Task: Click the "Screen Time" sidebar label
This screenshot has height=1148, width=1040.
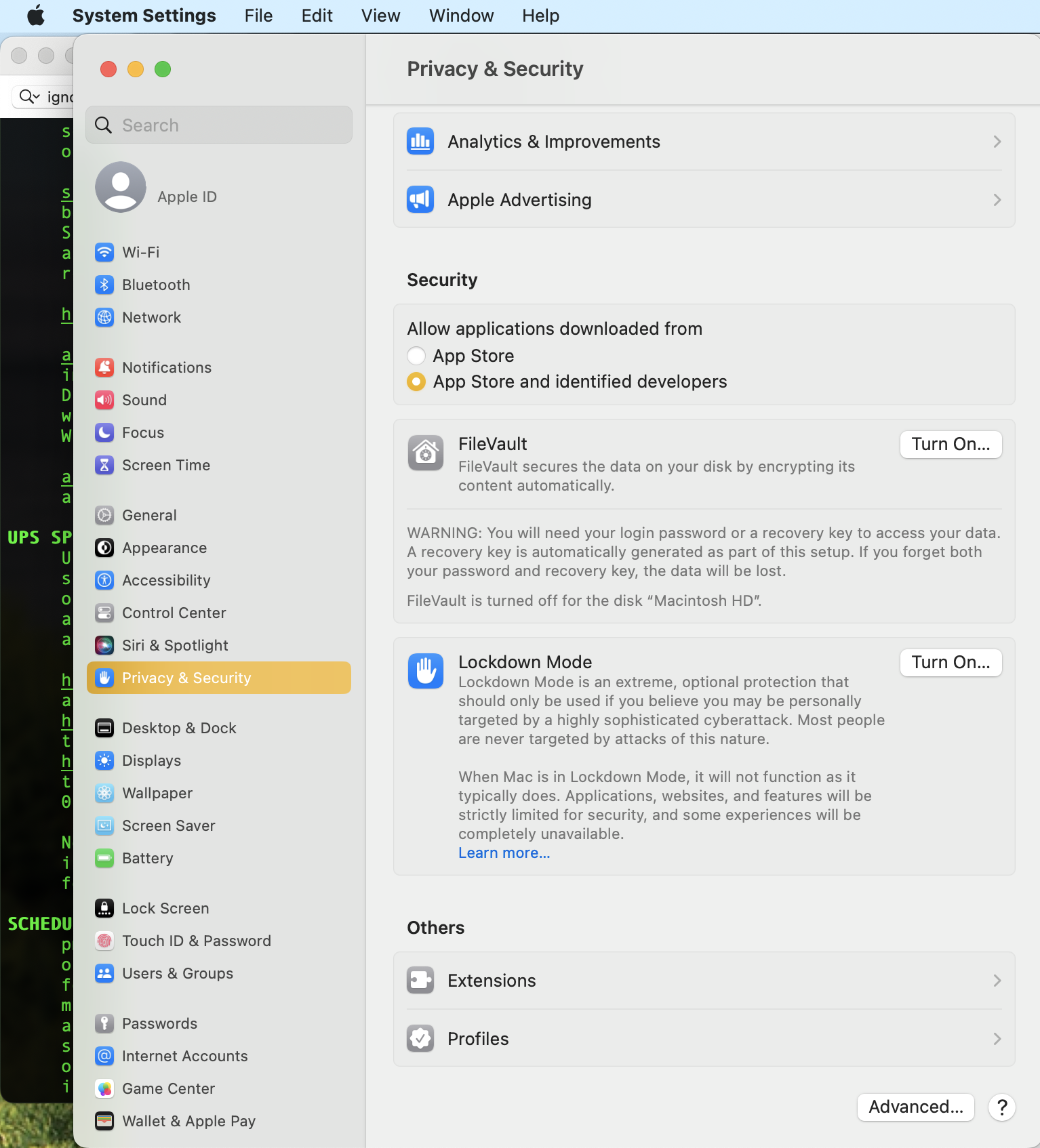Action: (x=166, y=465)
